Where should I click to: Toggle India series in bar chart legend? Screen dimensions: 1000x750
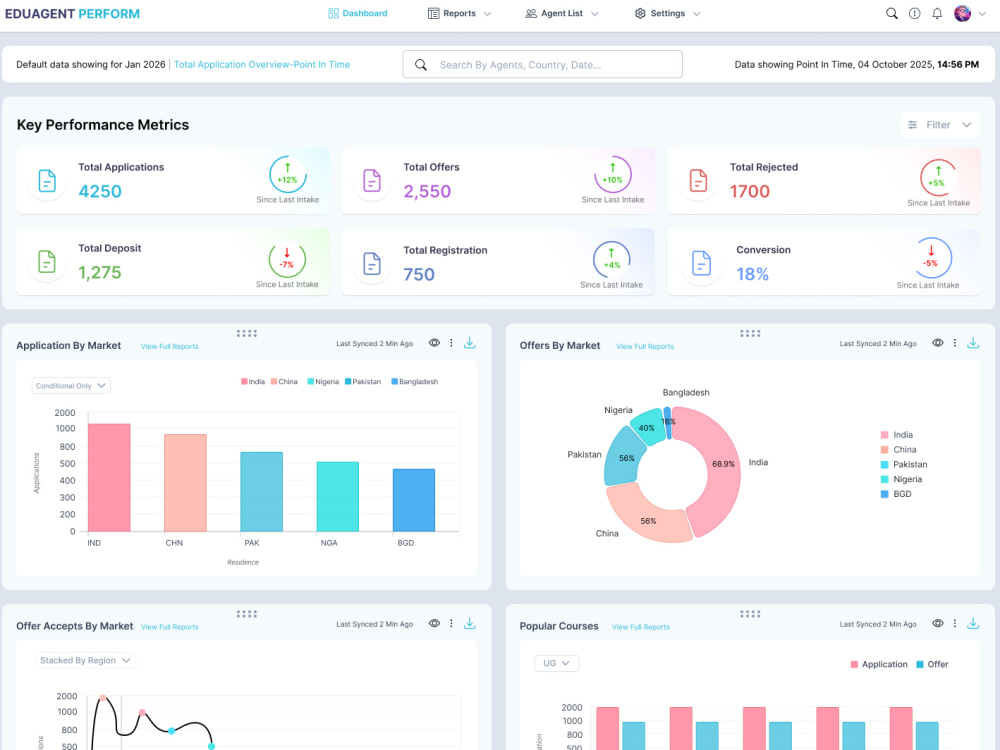(253, 382)
